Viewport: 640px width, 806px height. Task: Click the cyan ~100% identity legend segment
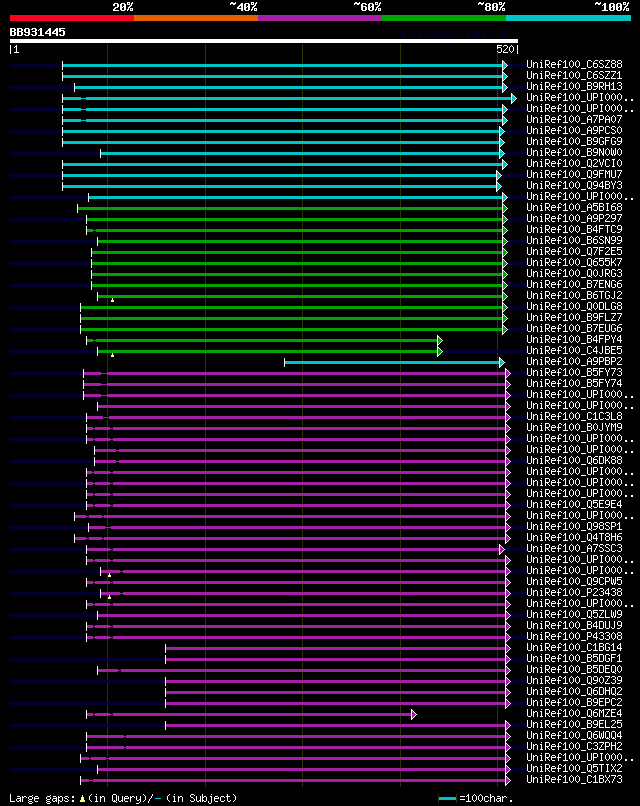pyautogui.click(x=569, y=18)
